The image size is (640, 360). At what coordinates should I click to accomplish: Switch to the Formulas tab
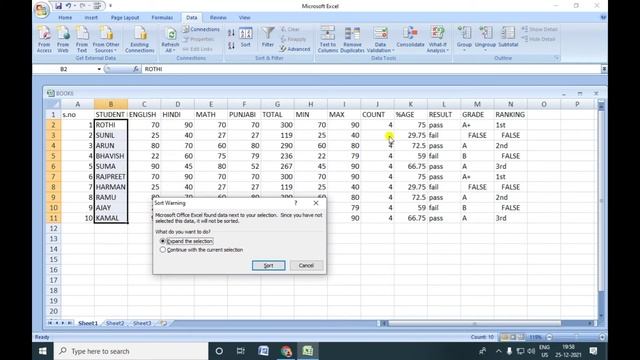162,18
